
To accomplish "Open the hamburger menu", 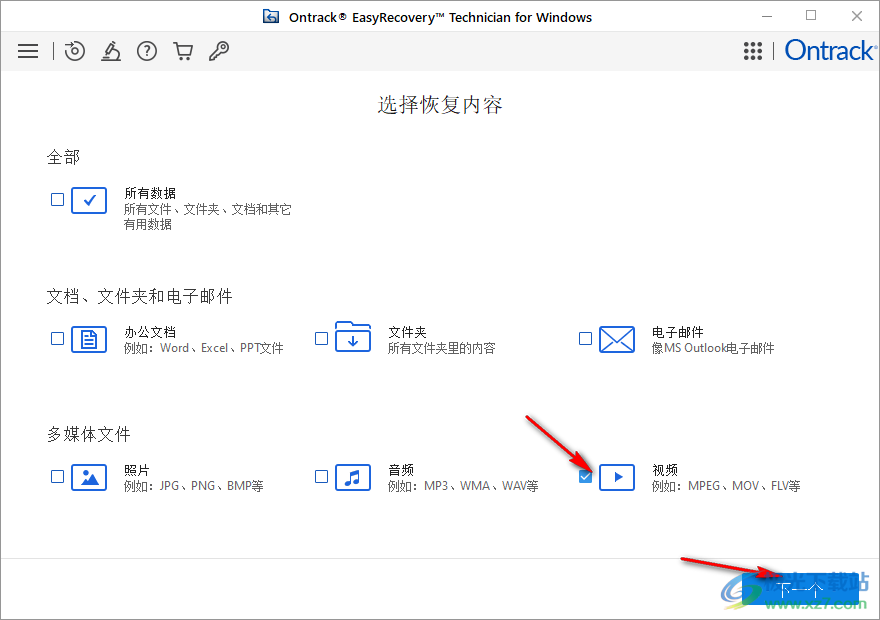I will point(28,51).
